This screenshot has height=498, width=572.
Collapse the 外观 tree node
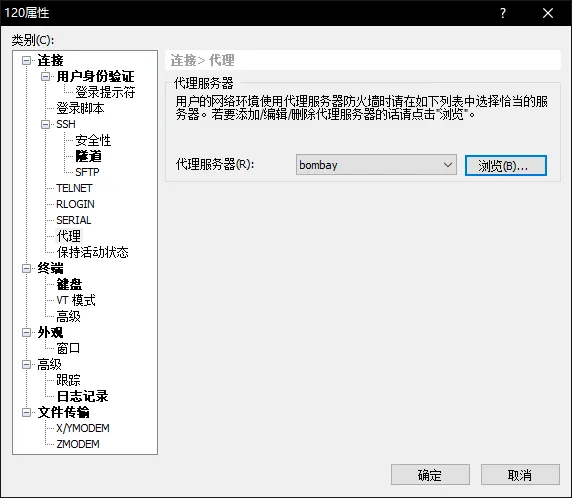26,332
